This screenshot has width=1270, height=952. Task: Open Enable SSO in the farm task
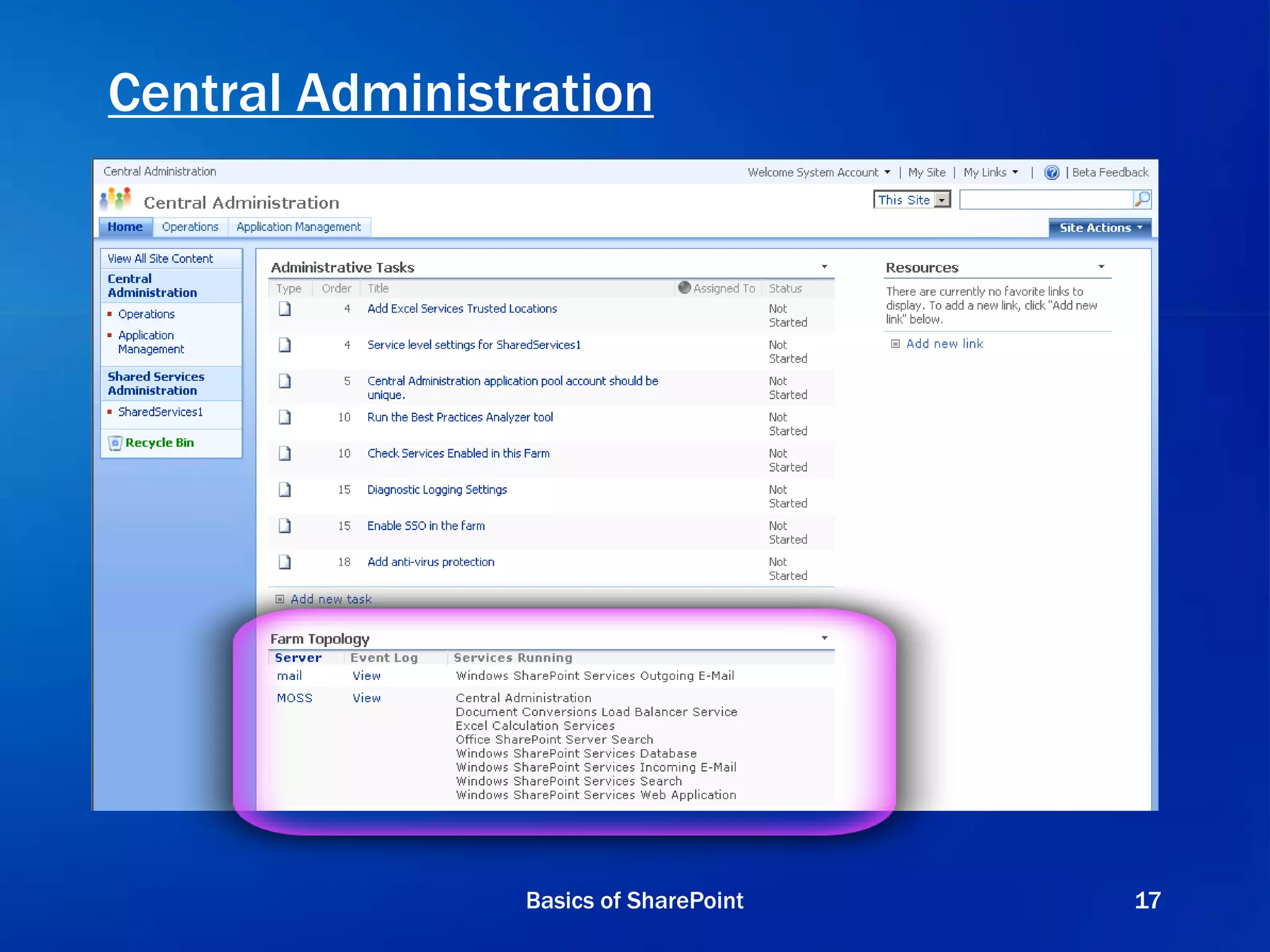coord(426,526)
